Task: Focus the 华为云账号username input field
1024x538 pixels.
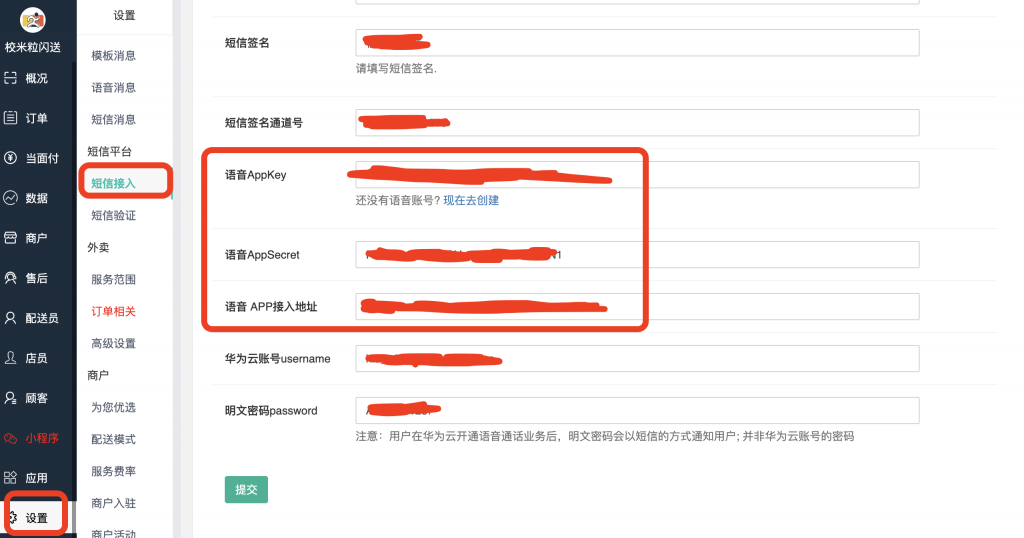Action: [x=637, y=358]
